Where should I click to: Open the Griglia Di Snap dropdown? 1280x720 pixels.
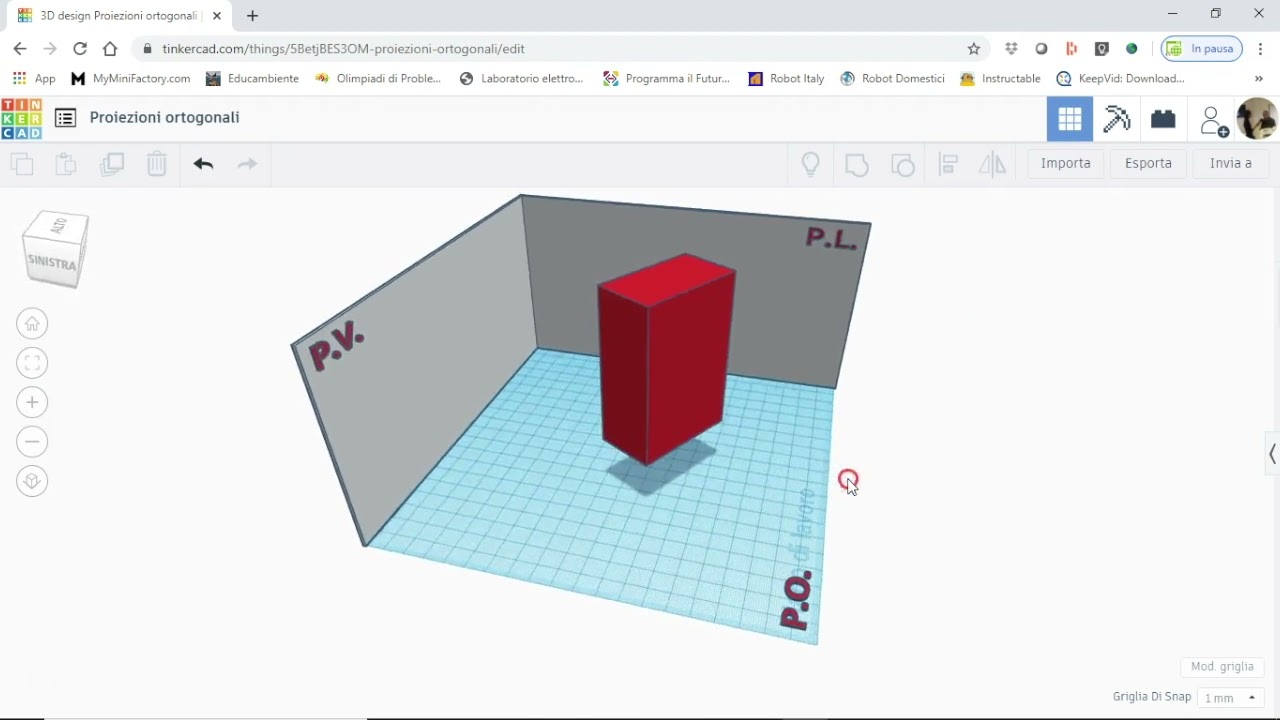(1230, 697)
